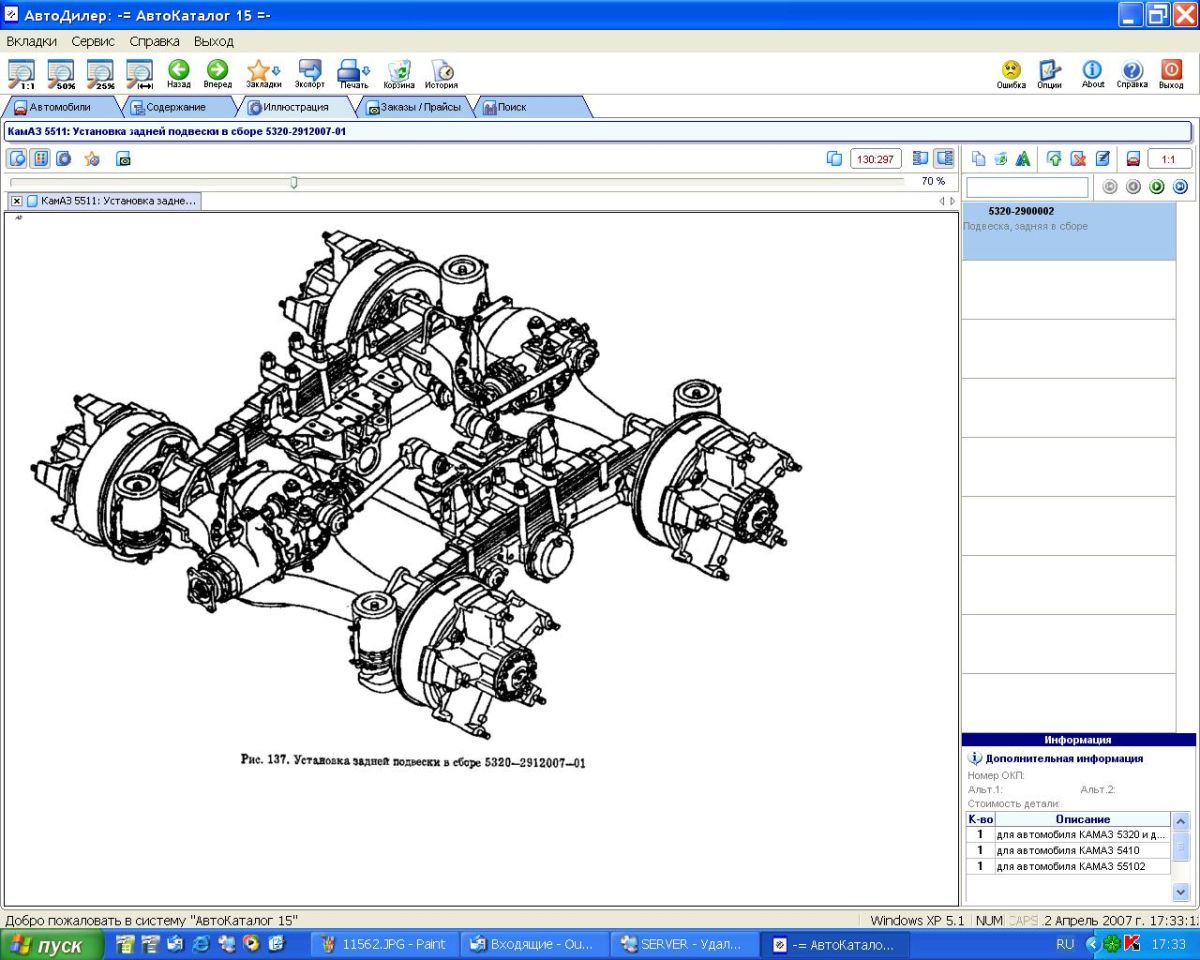Viewport: 1200px width, 960px height.
Task: Close the КамАЗ 5511 document tab
Action: pyautogui.click(x=17, y=201)
